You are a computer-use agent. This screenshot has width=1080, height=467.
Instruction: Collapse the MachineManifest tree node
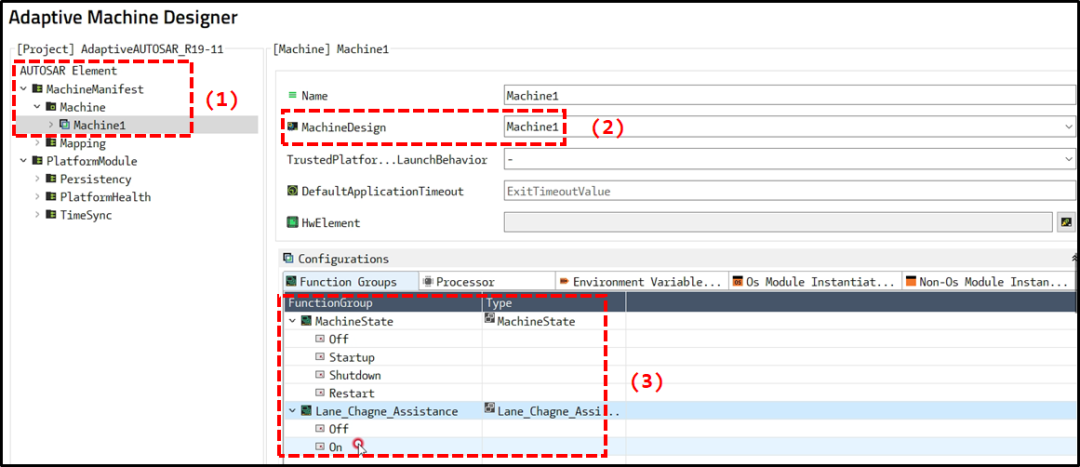(24, 89)
